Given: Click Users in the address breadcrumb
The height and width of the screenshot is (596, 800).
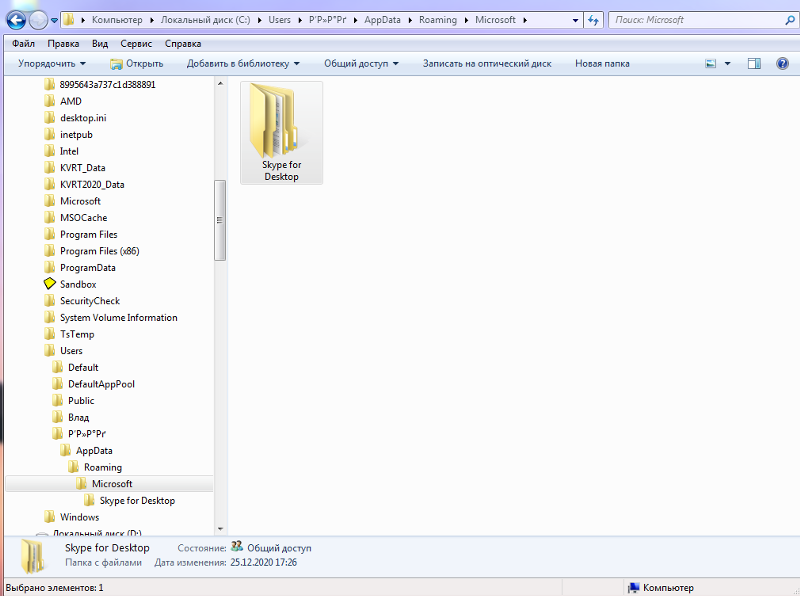Looking at the screenshot, I should [x=279, y=20].
